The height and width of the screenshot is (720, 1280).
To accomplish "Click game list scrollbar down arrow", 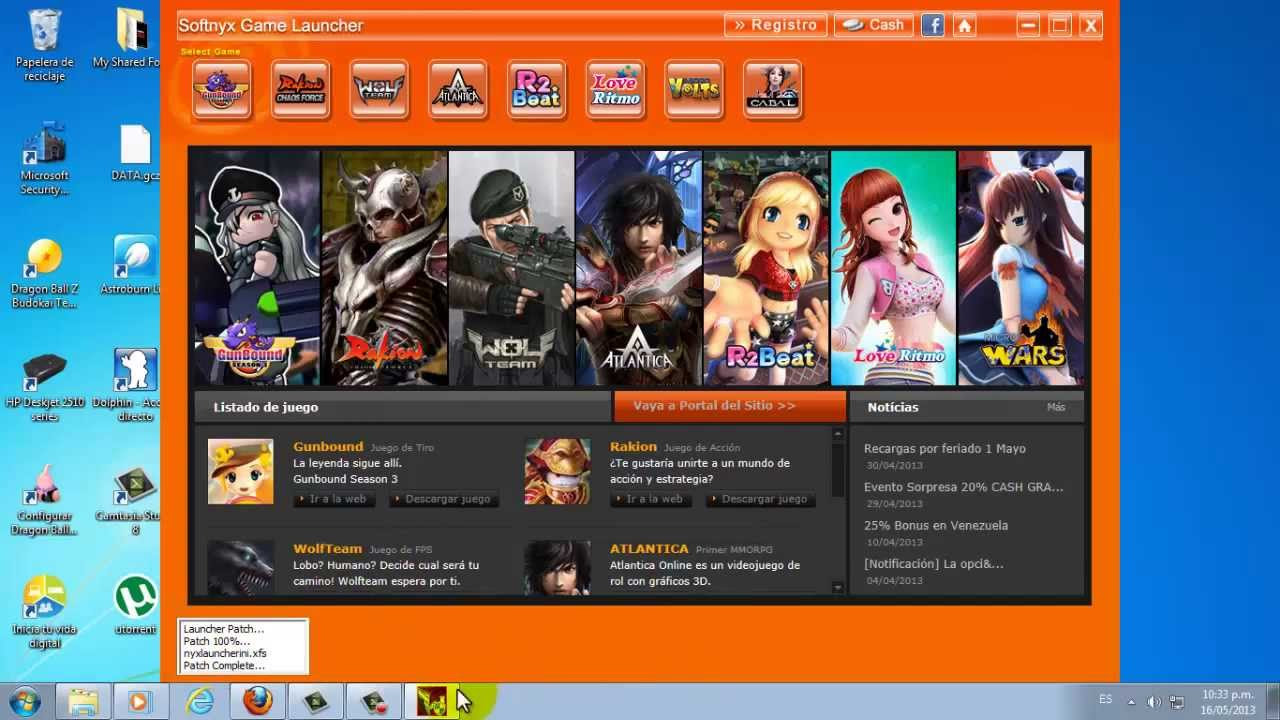I will [x=838, y=588].
